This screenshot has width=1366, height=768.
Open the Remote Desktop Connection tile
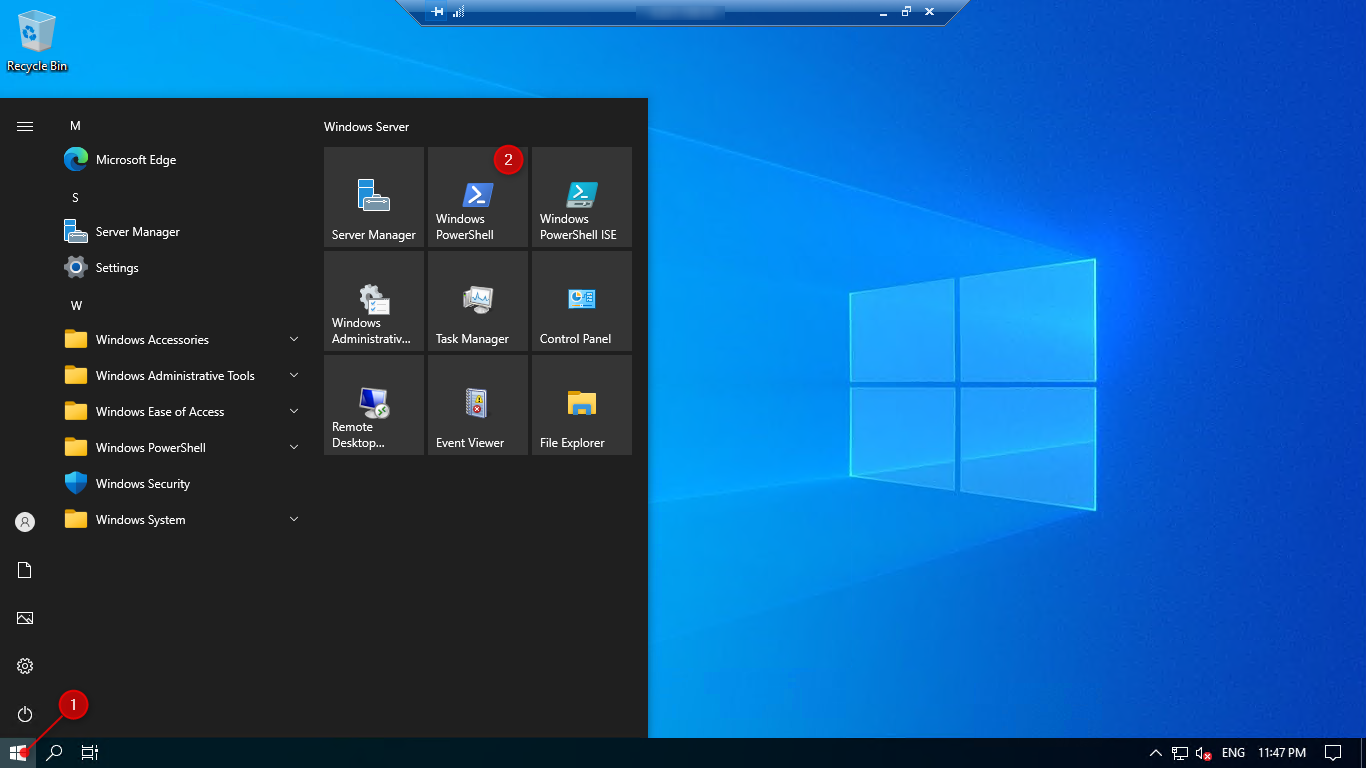point(374,405)
